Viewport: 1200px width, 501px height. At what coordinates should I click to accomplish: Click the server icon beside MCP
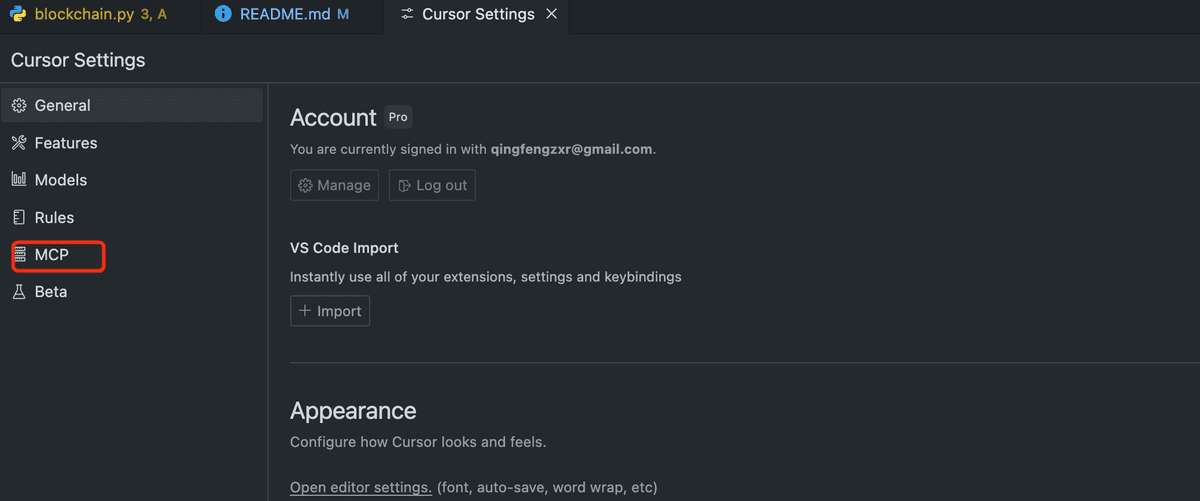[x=19, y=255]
